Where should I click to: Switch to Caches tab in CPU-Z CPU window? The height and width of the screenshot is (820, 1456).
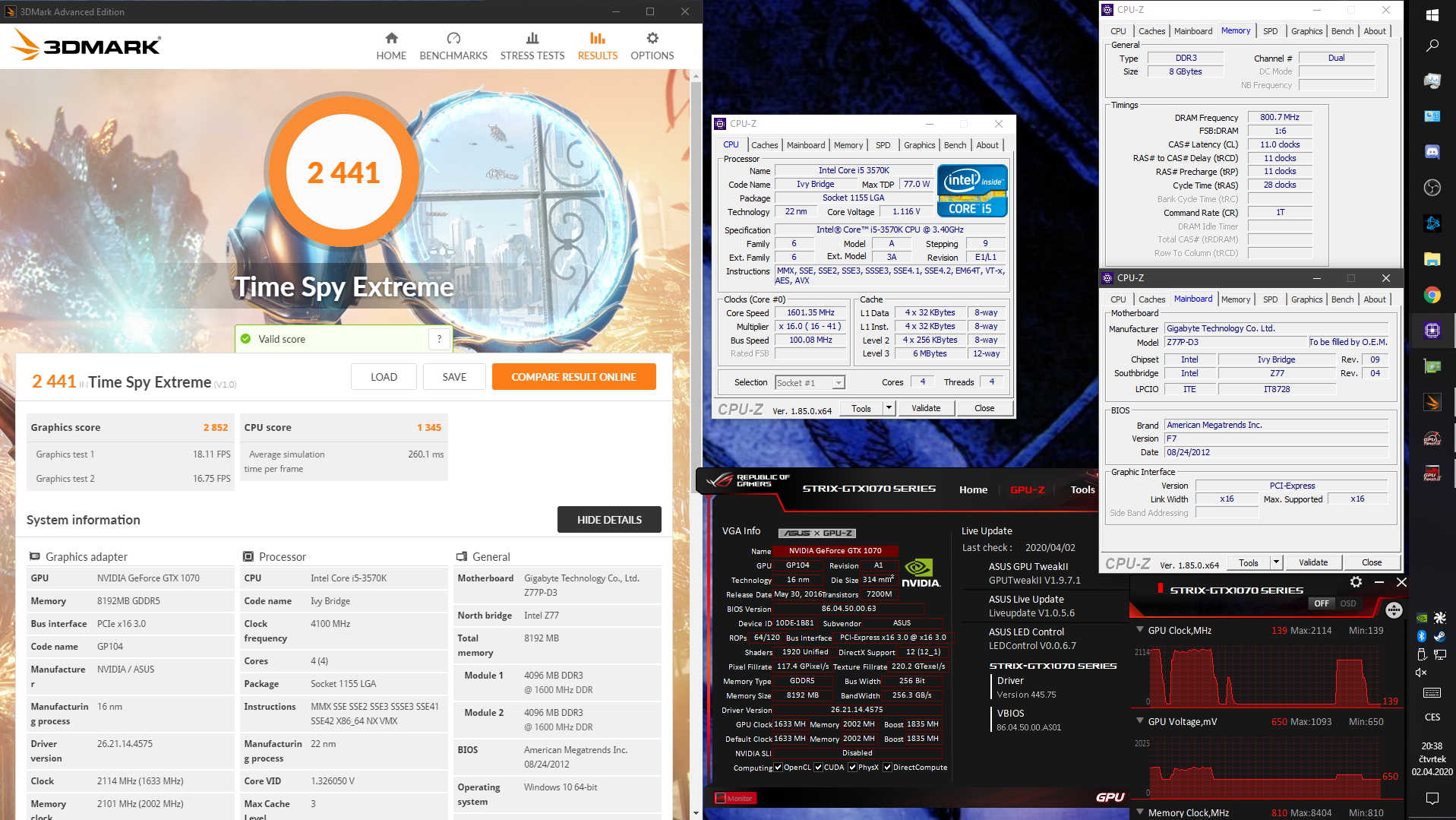(x=764, y=145)
